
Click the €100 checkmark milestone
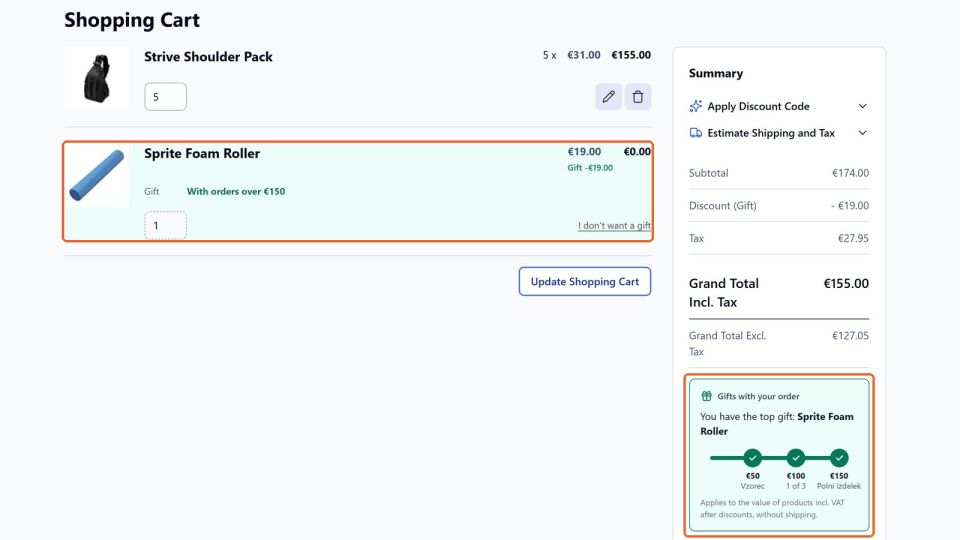tap(796, 458)
